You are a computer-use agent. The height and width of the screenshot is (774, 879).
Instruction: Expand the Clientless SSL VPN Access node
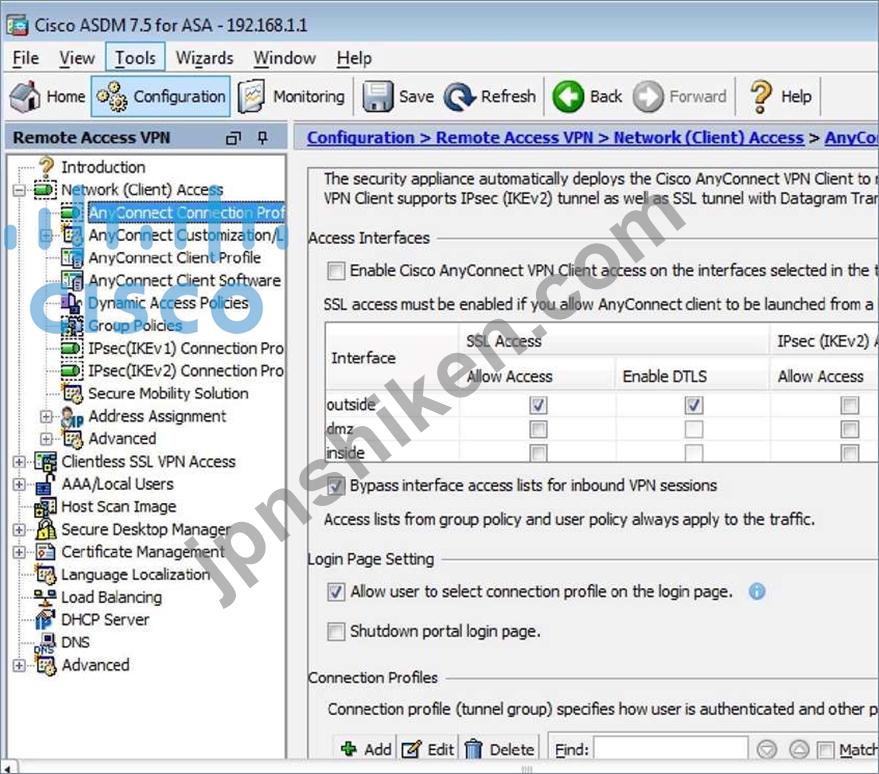point(19,462)
